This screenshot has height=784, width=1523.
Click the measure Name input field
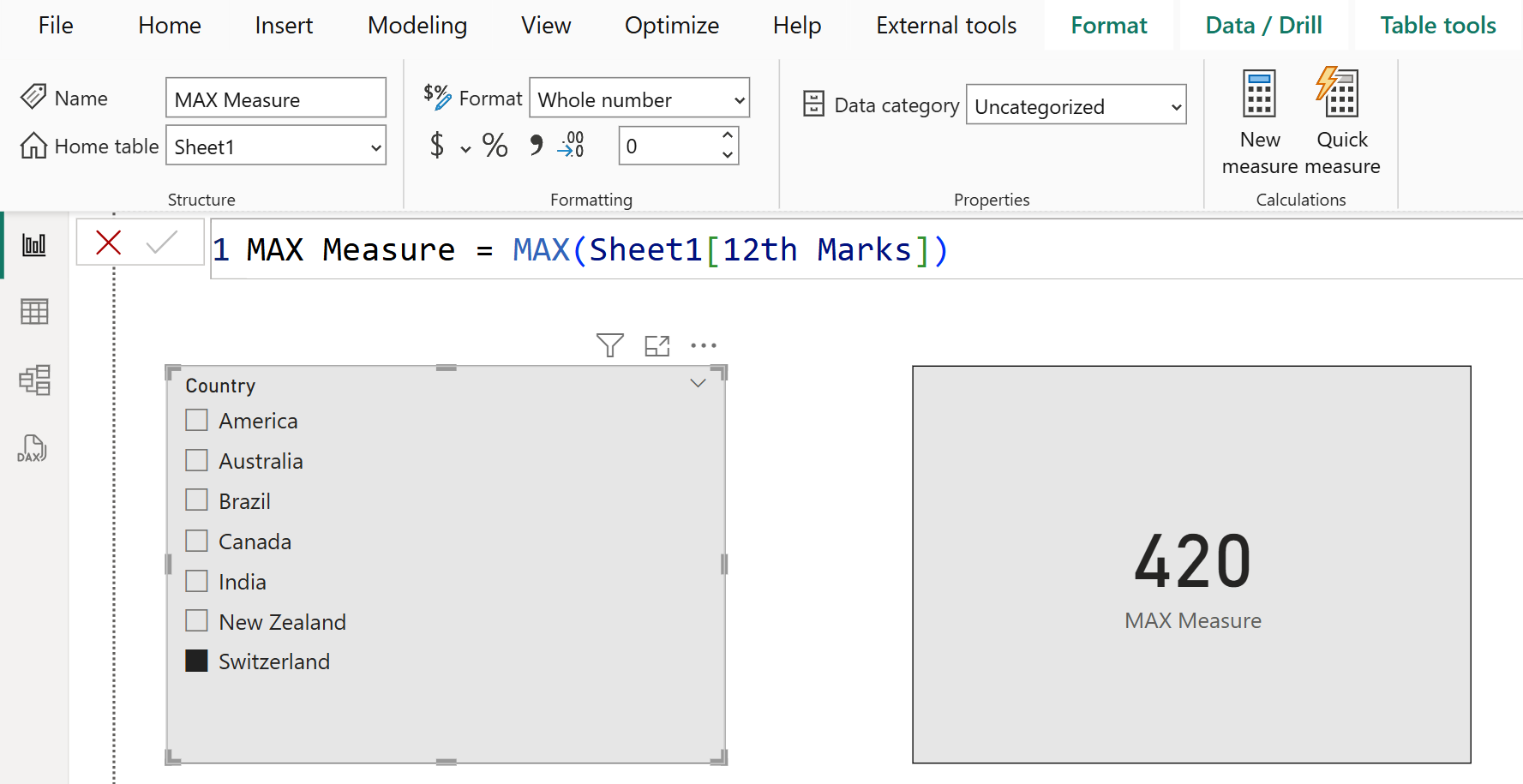tap(275, 98)
